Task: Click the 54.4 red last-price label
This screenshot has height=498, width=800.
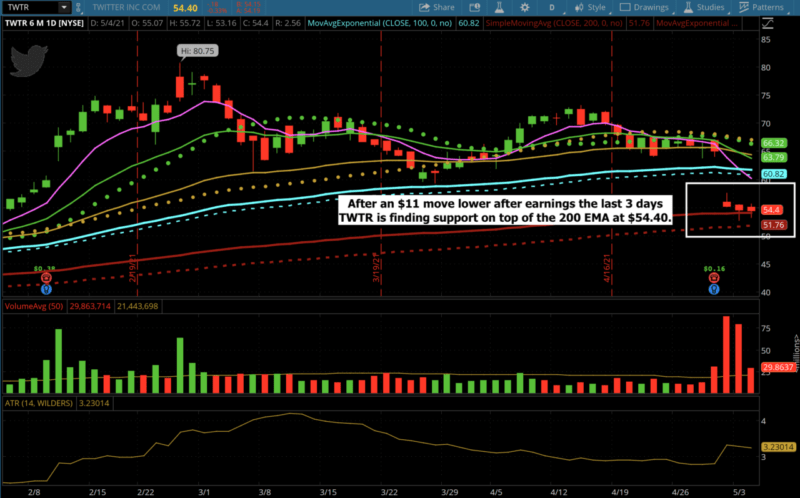Action: pos(771,210)
